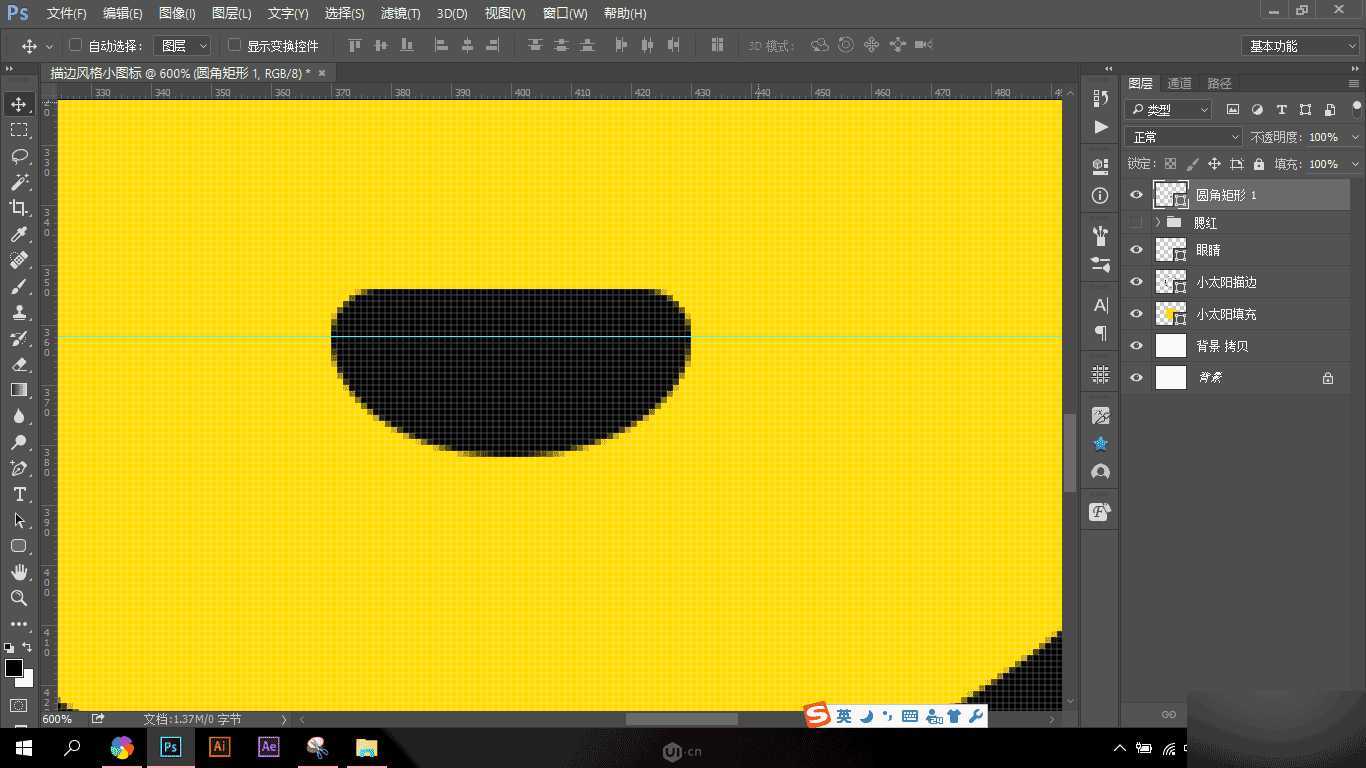Toggle visibility of the 背景 拷贝 layer
Viewport: 1366px width, 768px height.
tap(1136, 345)
